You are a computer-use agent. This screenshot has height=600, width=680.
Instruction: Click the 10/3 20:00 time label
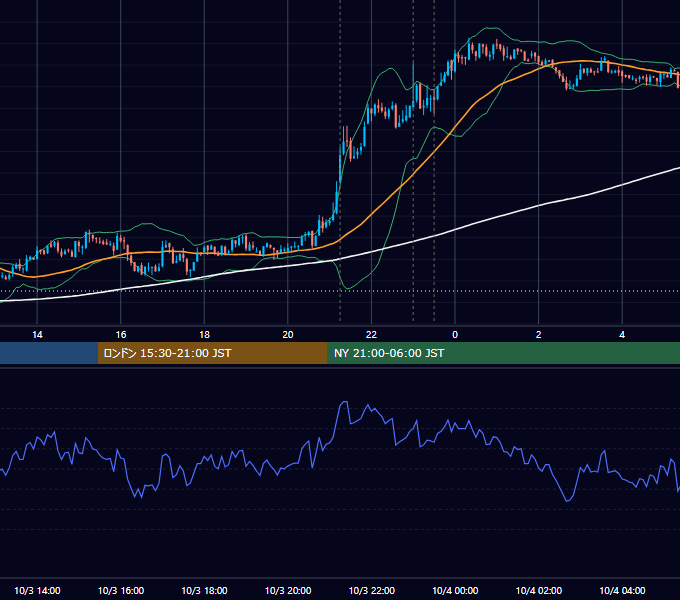[288, 590]
